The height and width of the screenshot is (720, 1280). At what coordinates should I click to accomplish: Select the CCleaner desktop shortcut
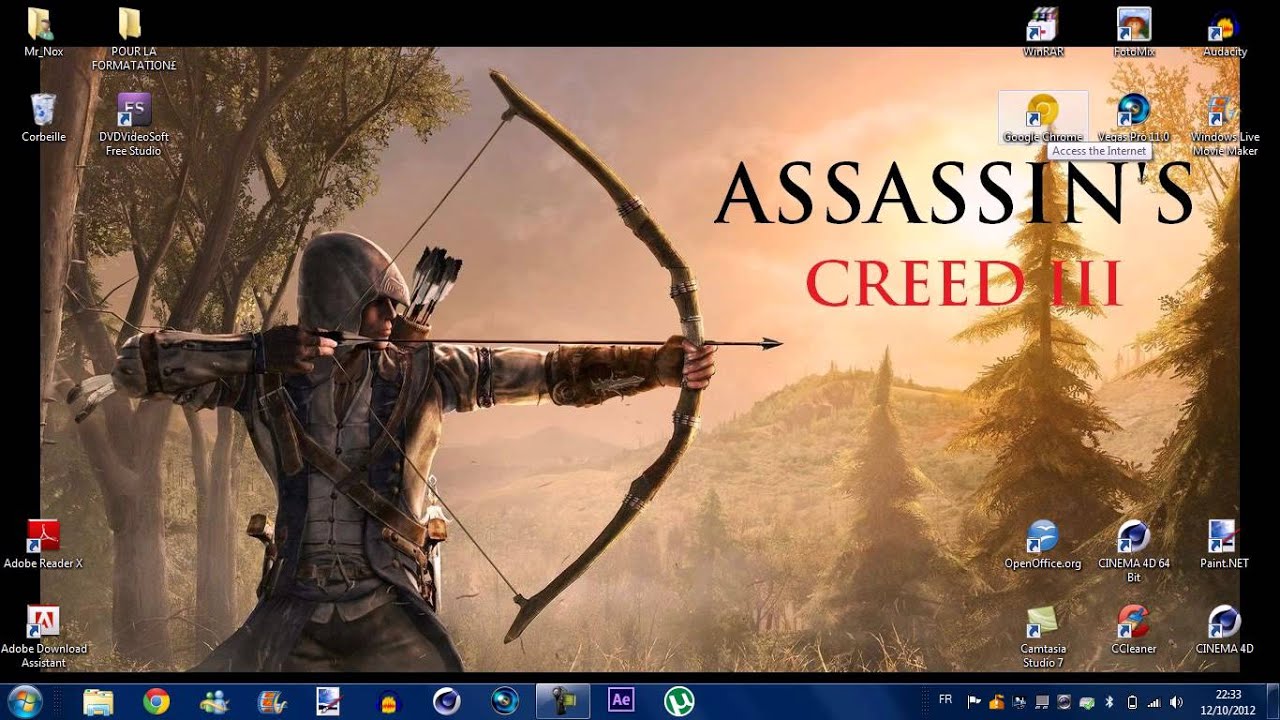pos(1133,630)
